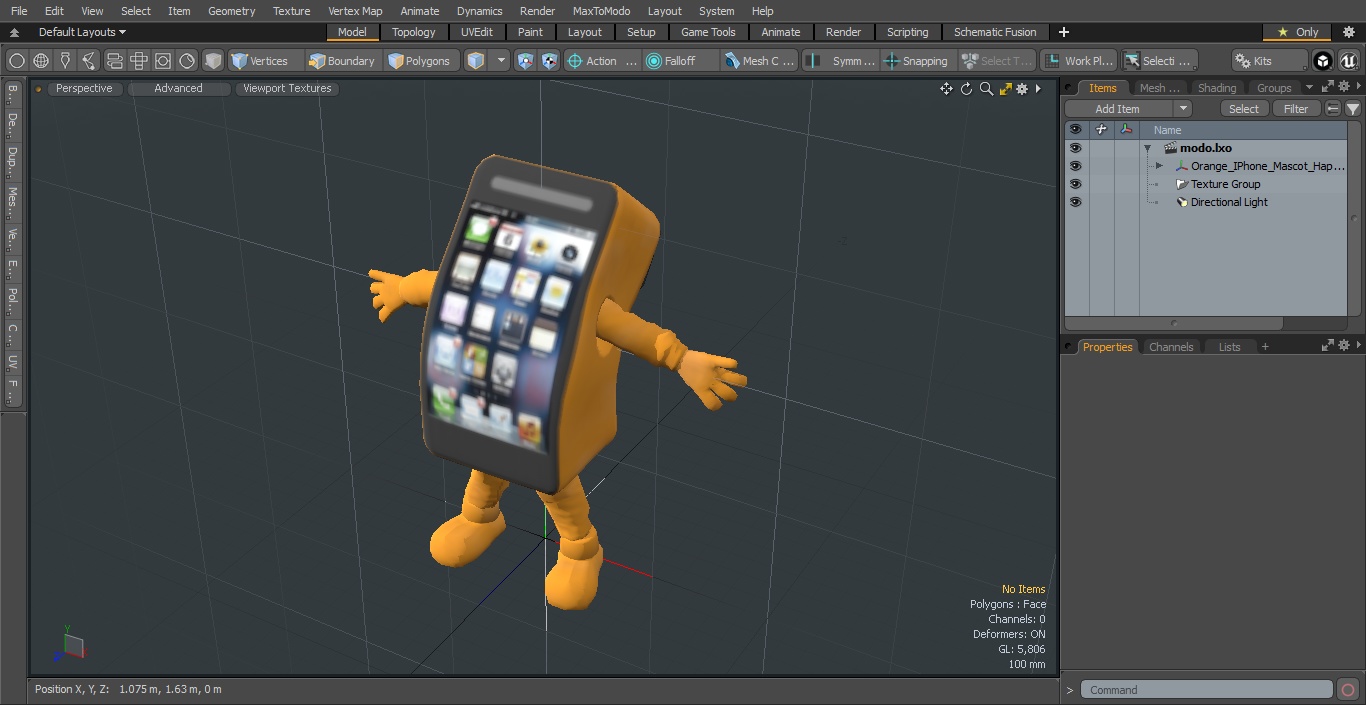1366x705 pixels.
Task: Switch to the UVEdit layout tab
Action: point(477,32)
